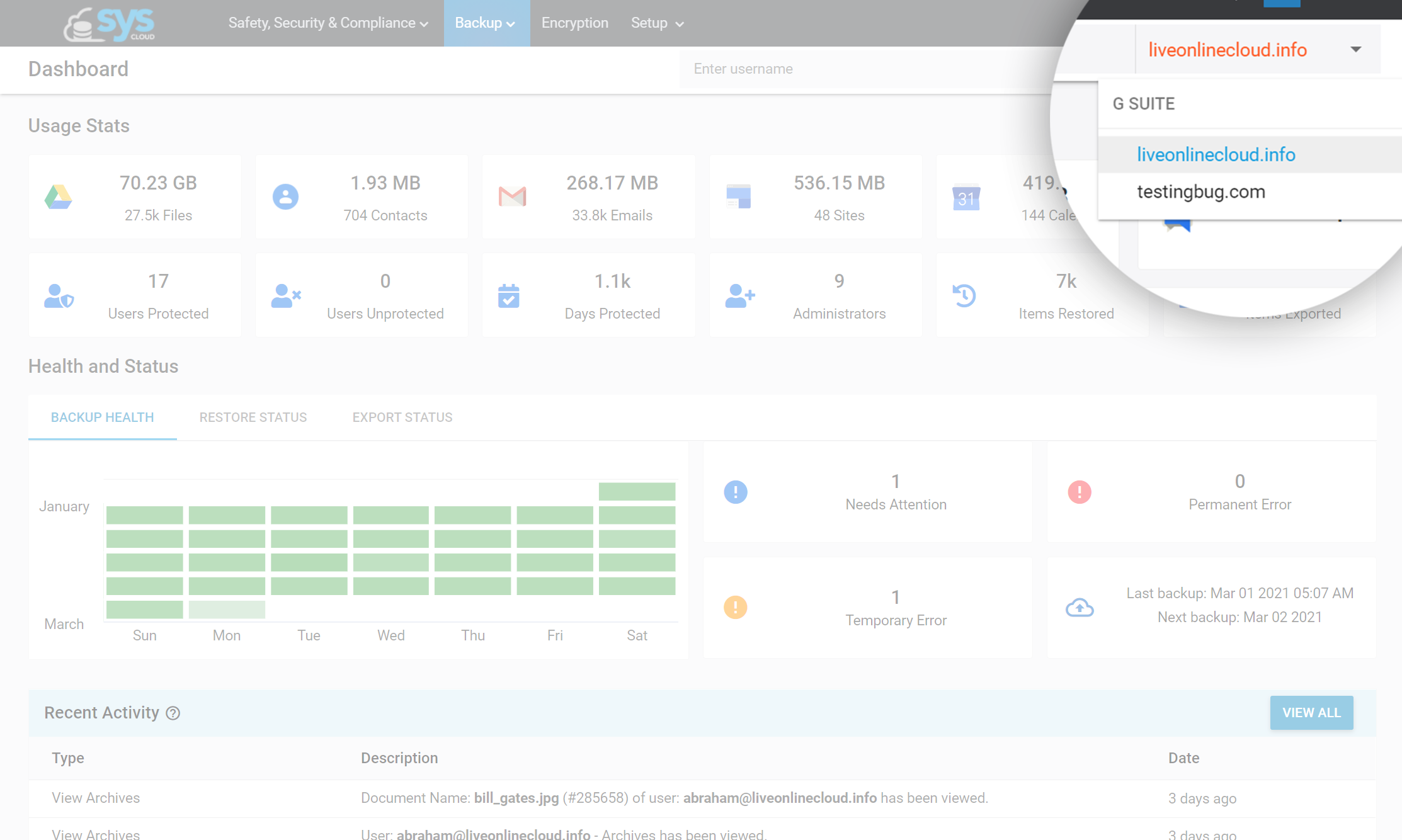Screen dimensions: 1402x840
Task: Click the Contacts person icon
Action: coord(285,197)
